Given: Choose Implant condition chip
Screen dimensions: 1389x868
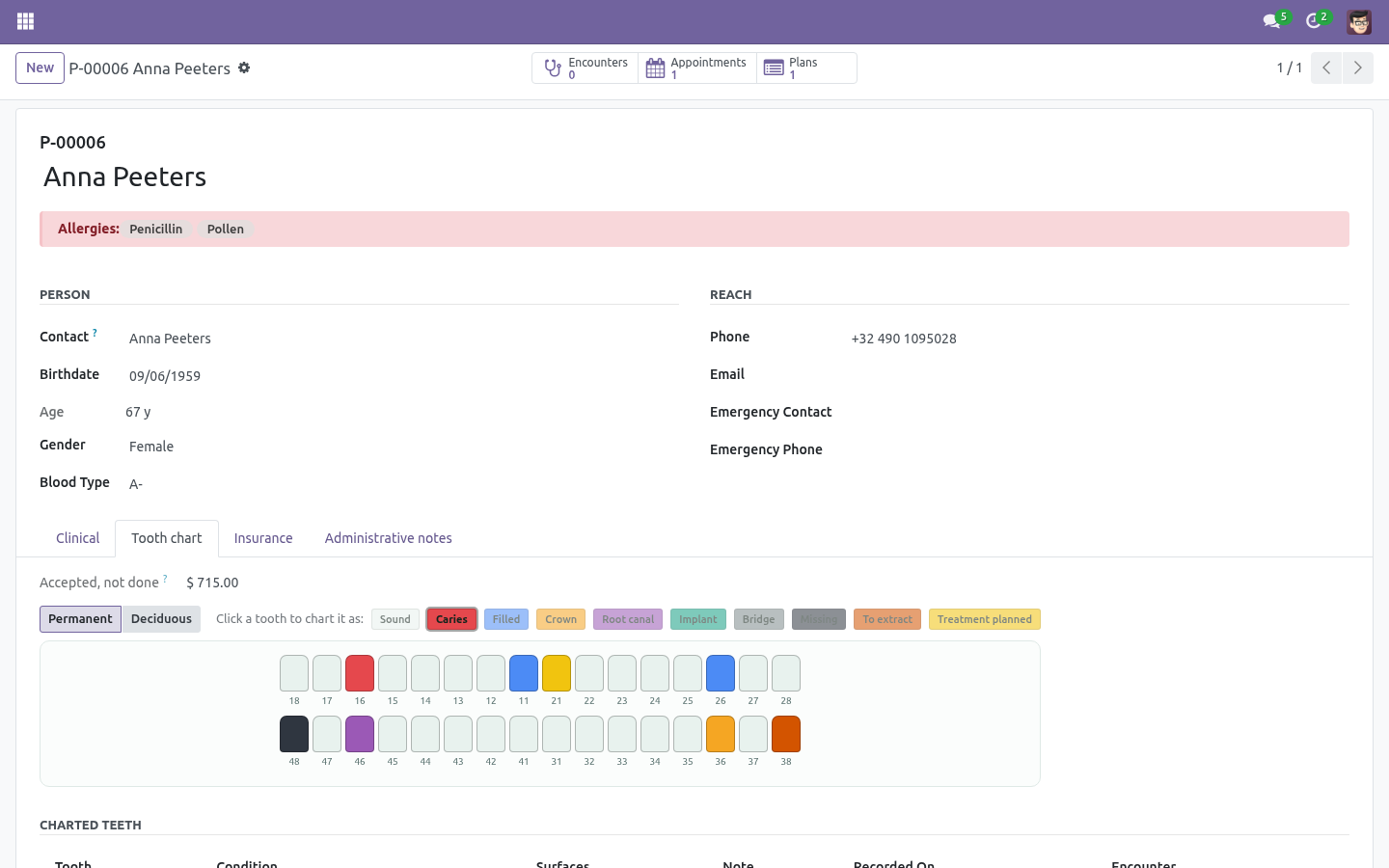Looking at the screenshot, I should (698, 619).
